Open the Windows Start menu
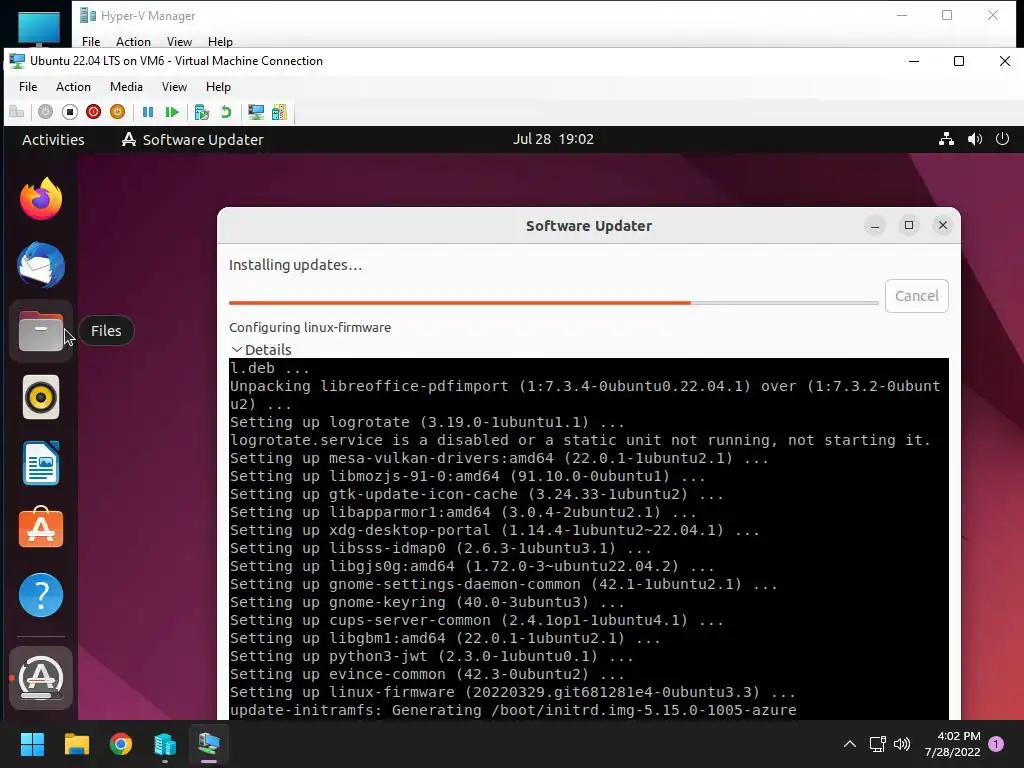This screenshot has width=1024, height=768. coord(32,744)
